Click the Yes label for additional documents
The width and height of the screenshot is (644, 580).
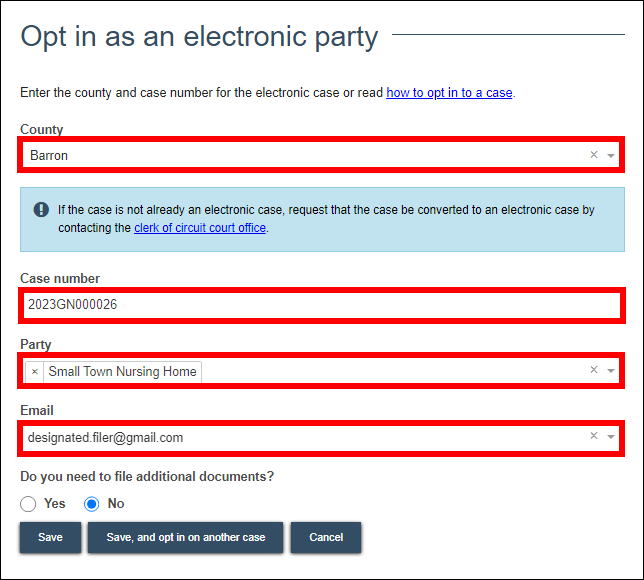[x=55, y=504]
